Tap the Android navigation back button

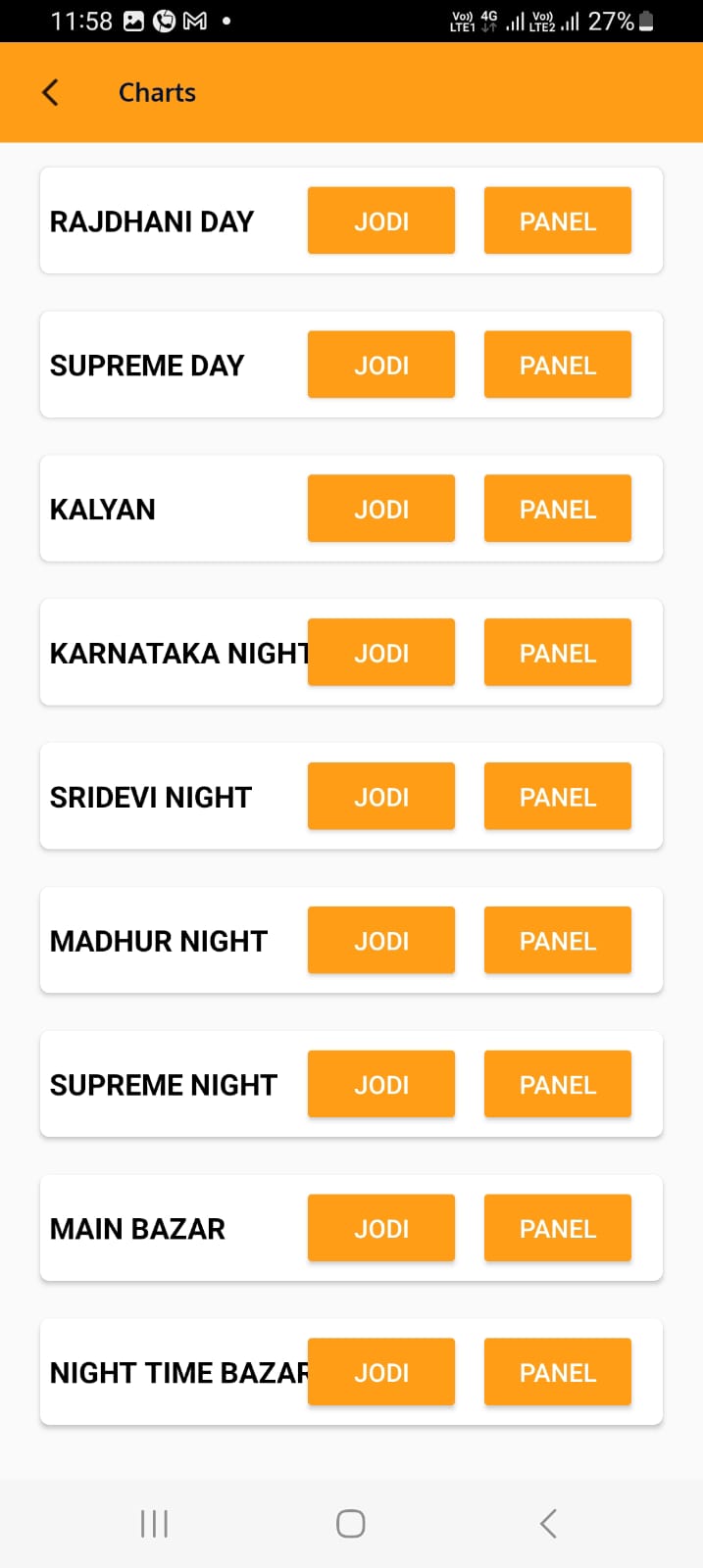548,1524
